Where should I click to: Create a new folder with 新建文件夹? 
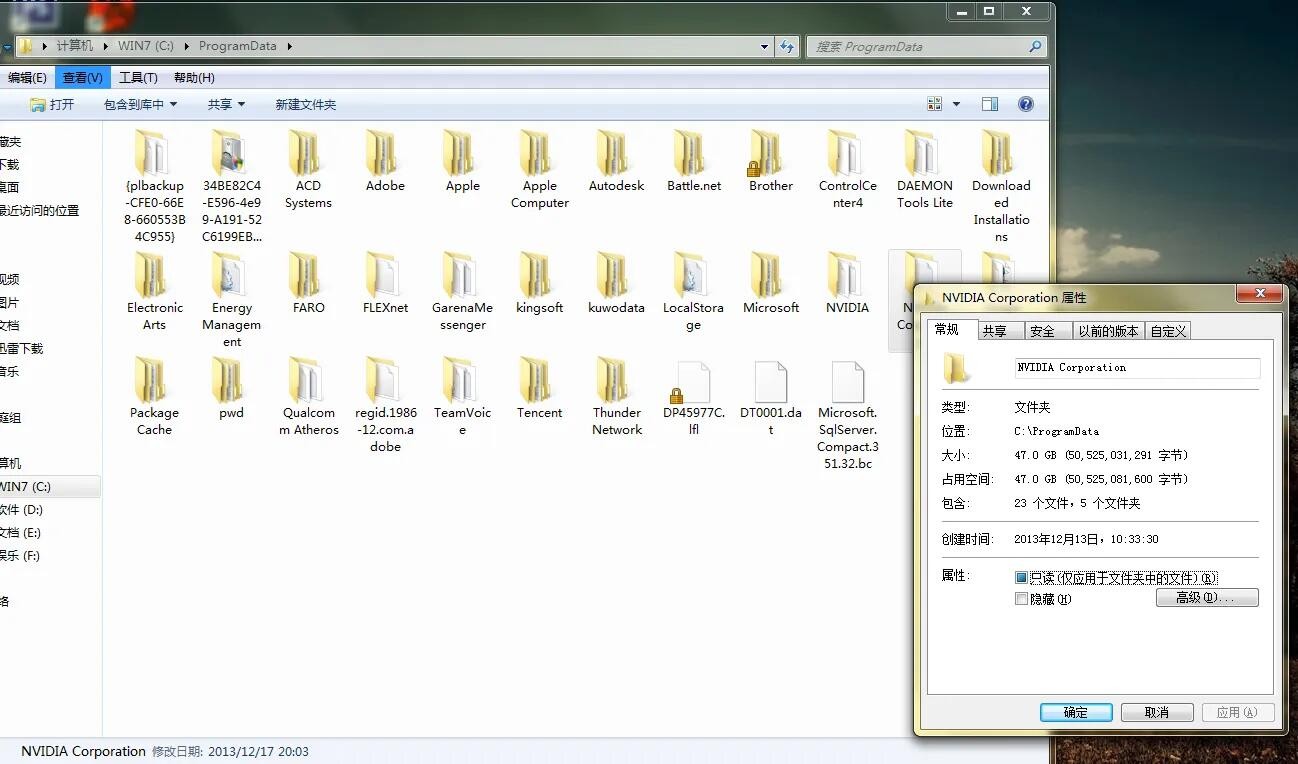(305, 104)
